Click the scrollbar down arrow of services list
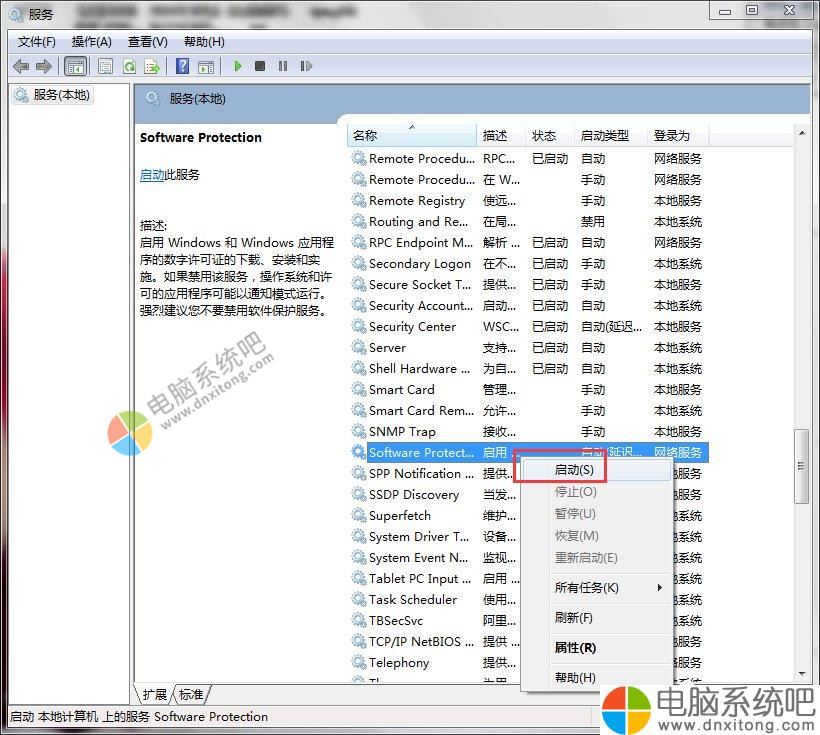This screenshot has width=820, height=735. click(x=802, y=674)
